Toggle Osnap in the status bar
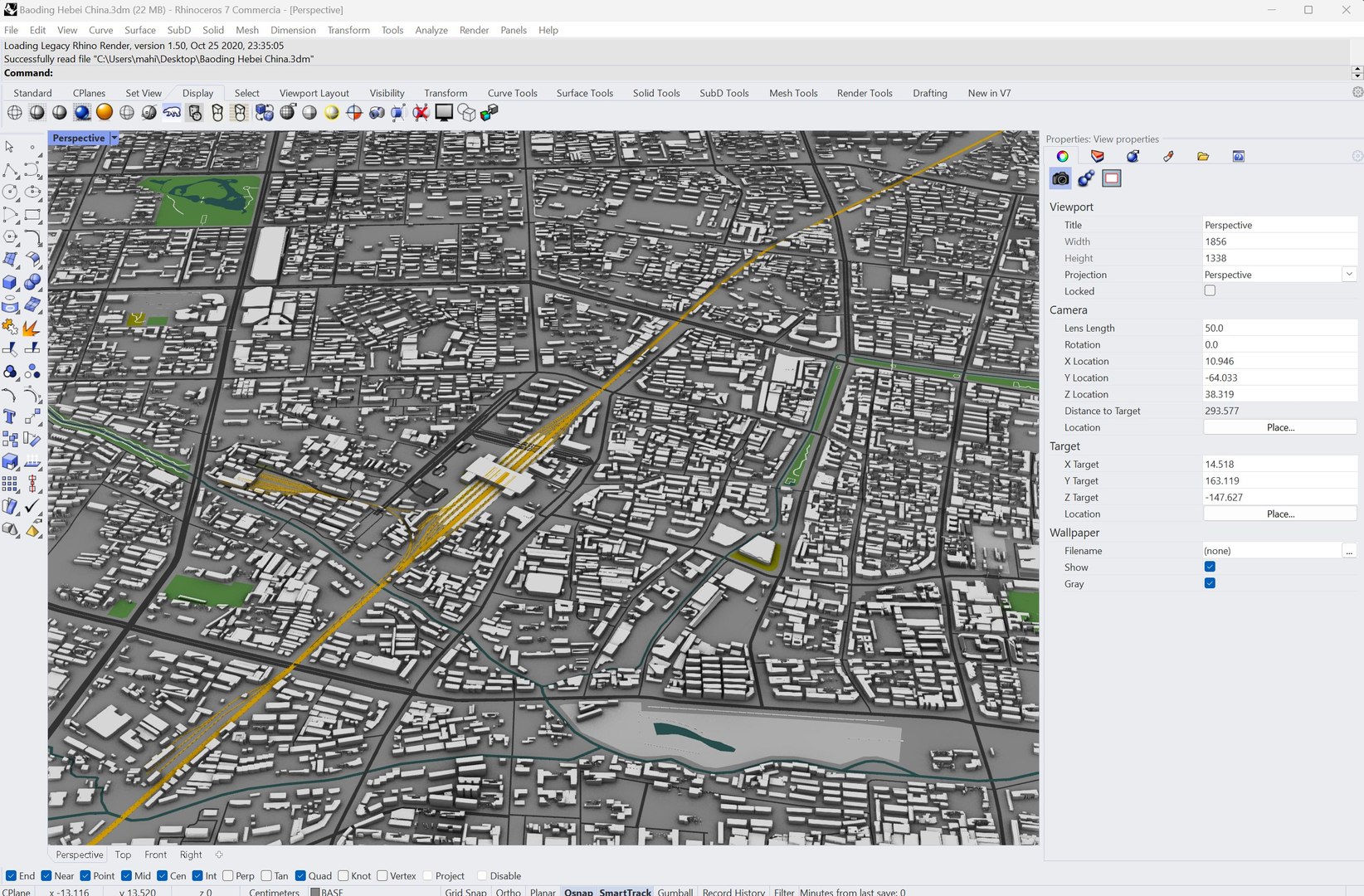The image size is (1364, 896). point(578,892)
